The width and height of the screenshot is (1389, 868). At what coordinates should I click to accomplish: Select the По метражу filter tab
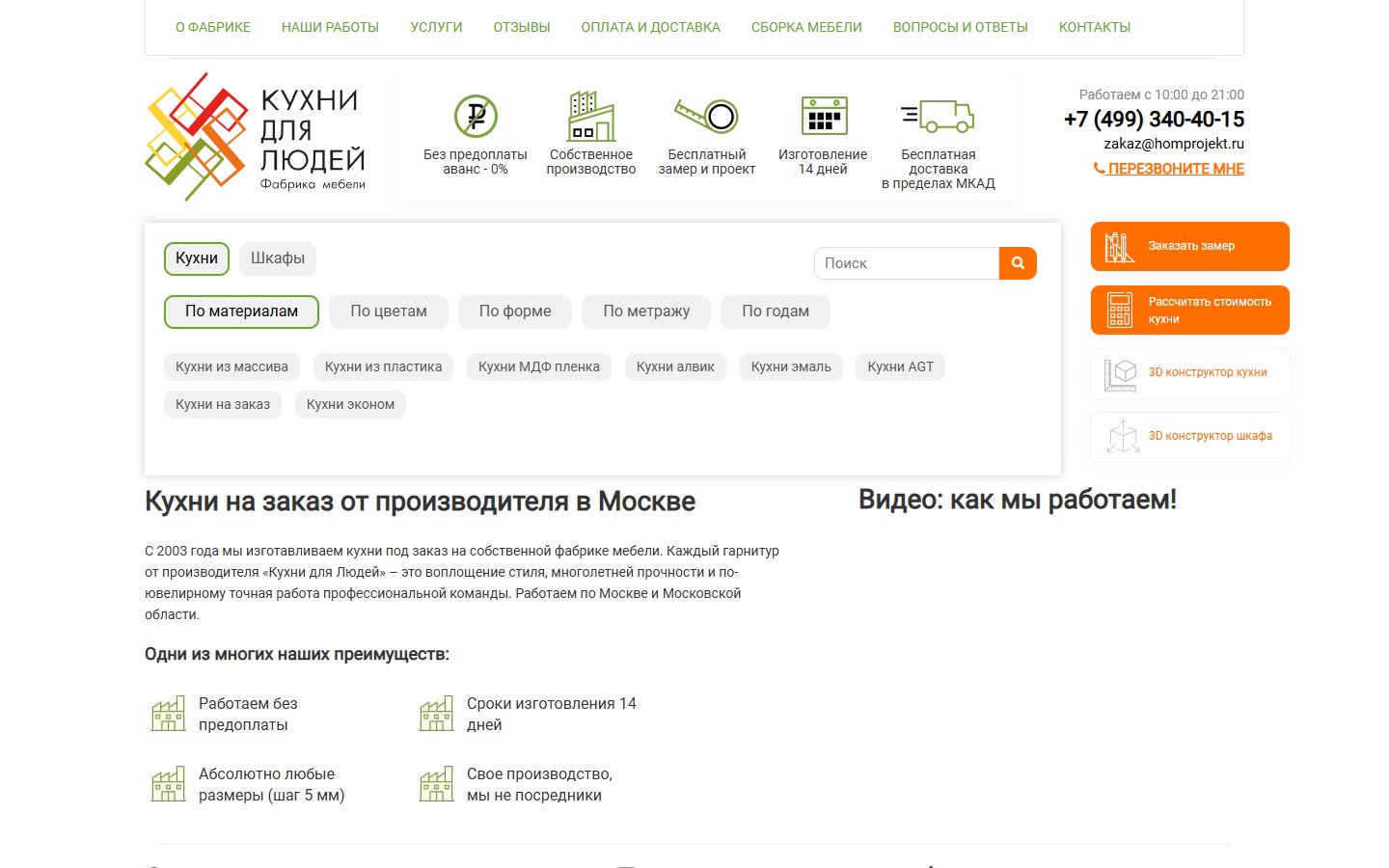[646, 312]
